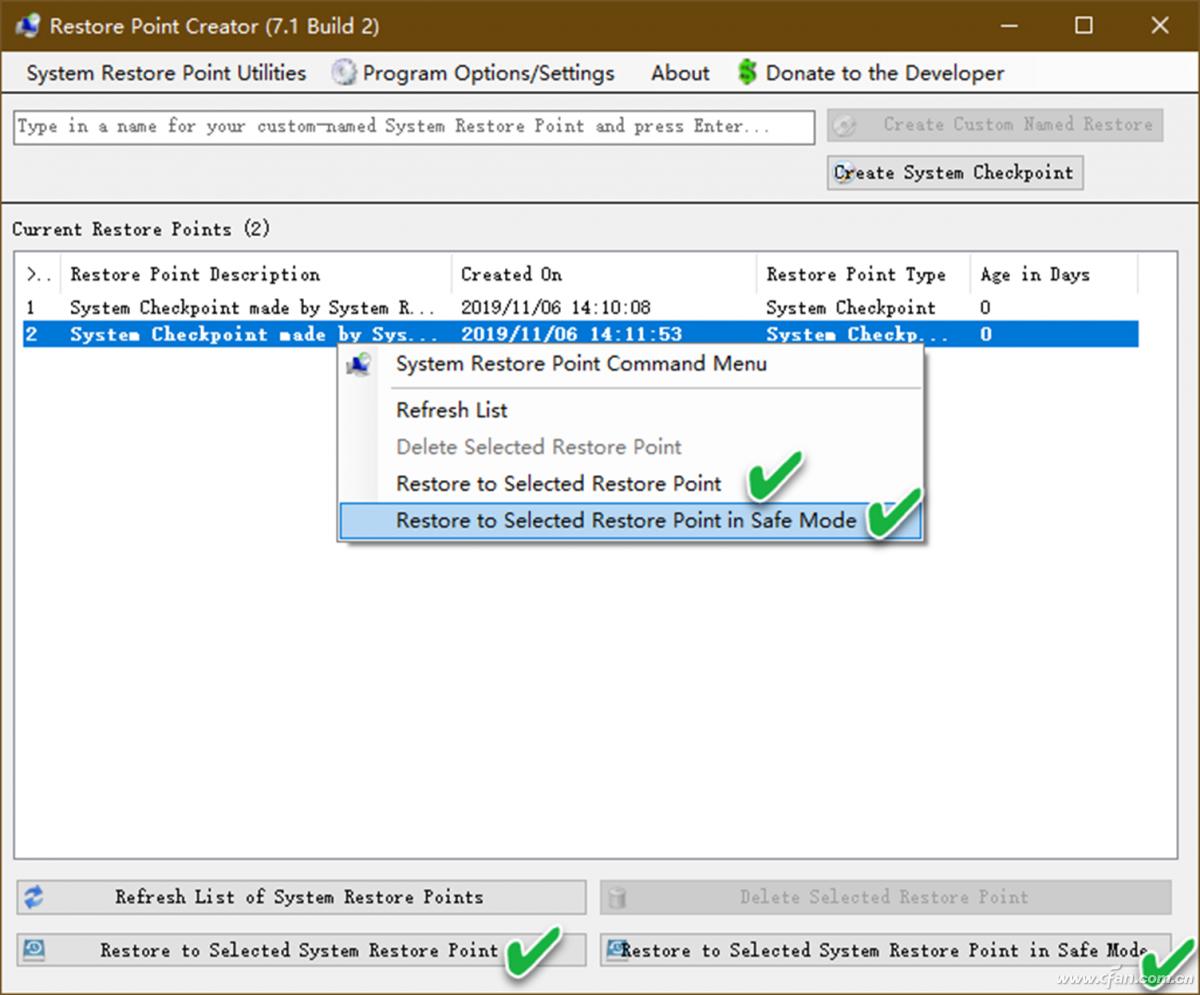
Task: Select Restore to Selected Restore Point in Safe Mode
Action: pos(626,521)
